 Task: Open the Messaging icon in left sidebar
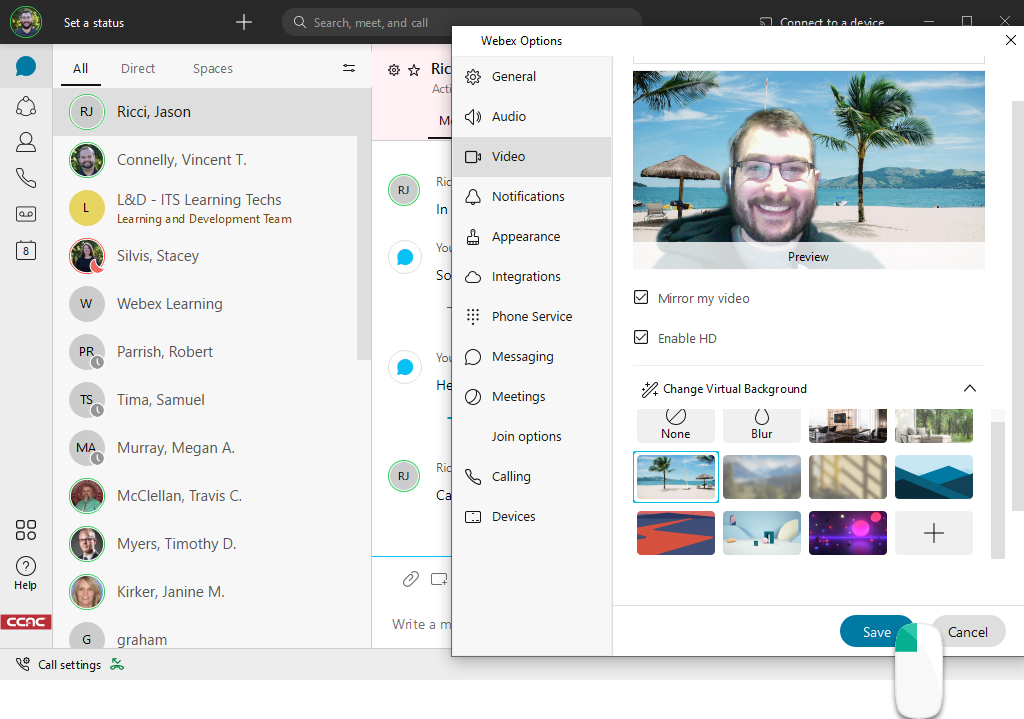25,67
